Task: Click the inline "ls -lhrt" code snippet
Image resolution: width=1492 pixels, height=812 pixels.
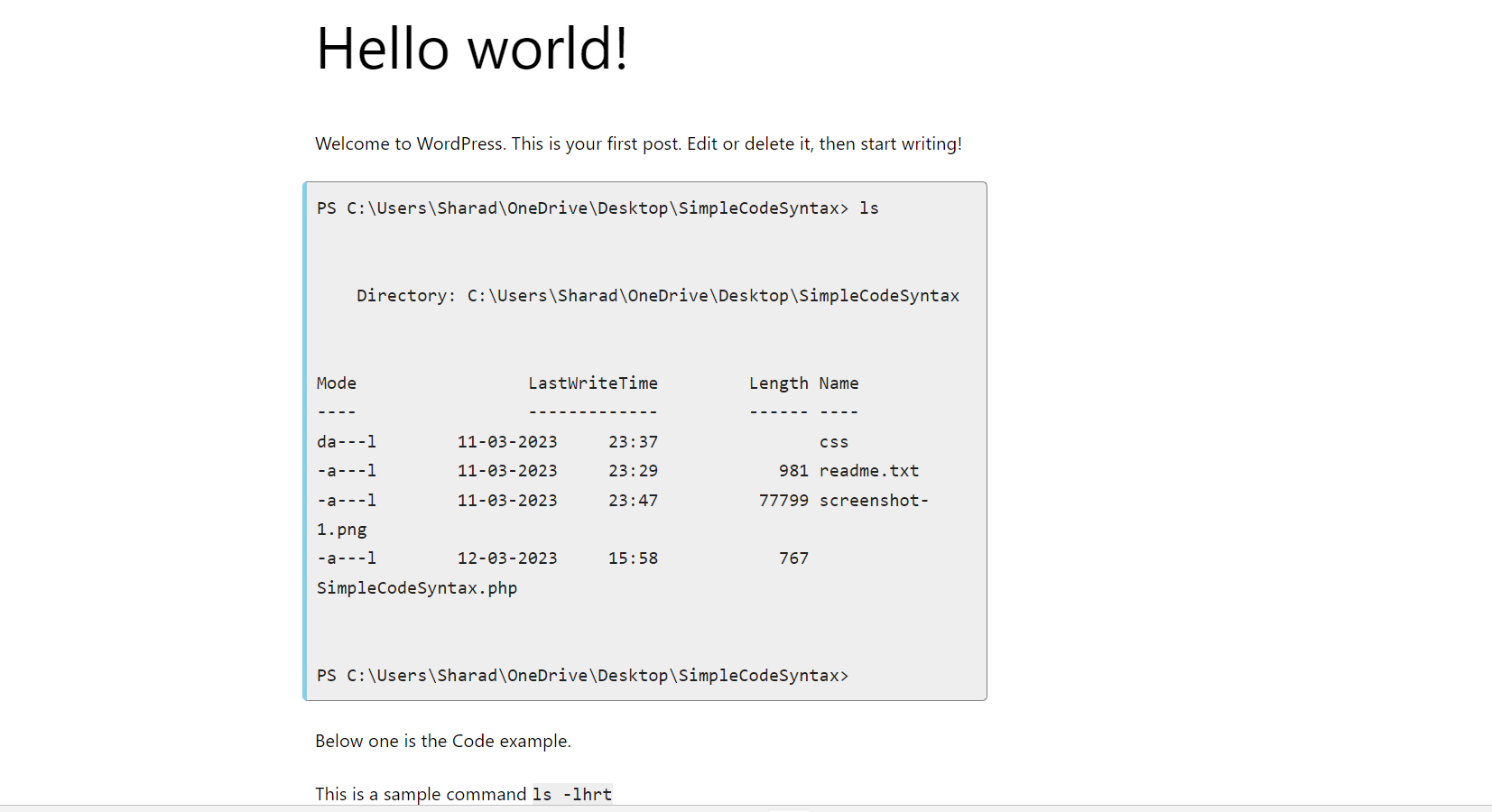Action: [572, 795]
